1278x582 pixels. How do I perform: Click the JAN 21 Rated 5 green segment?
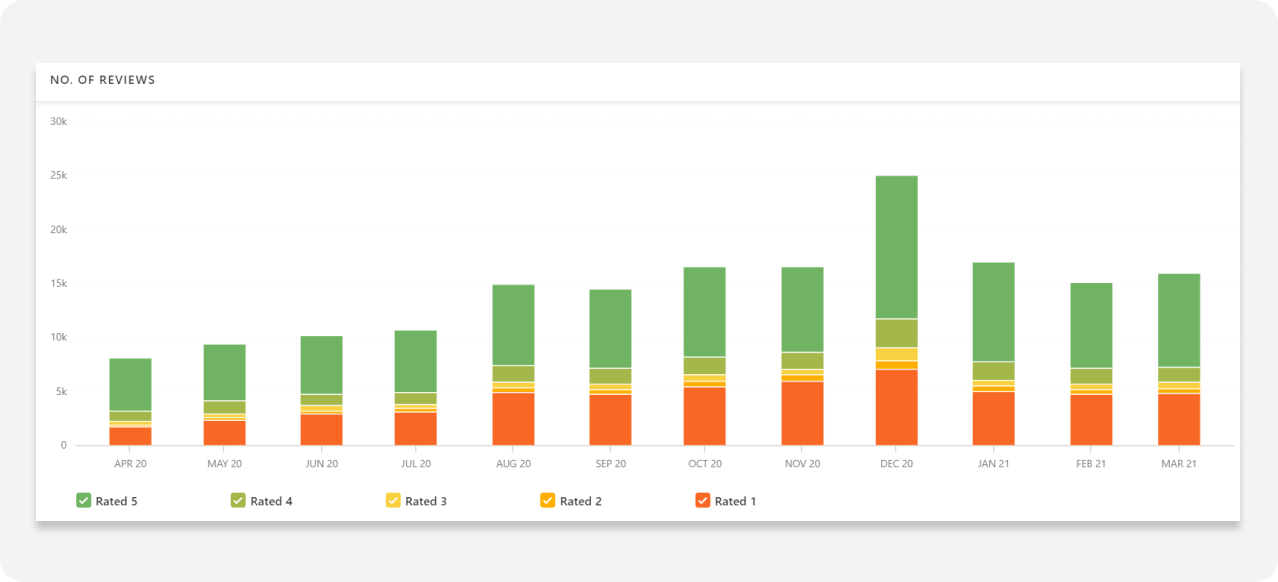pos(993,312)
